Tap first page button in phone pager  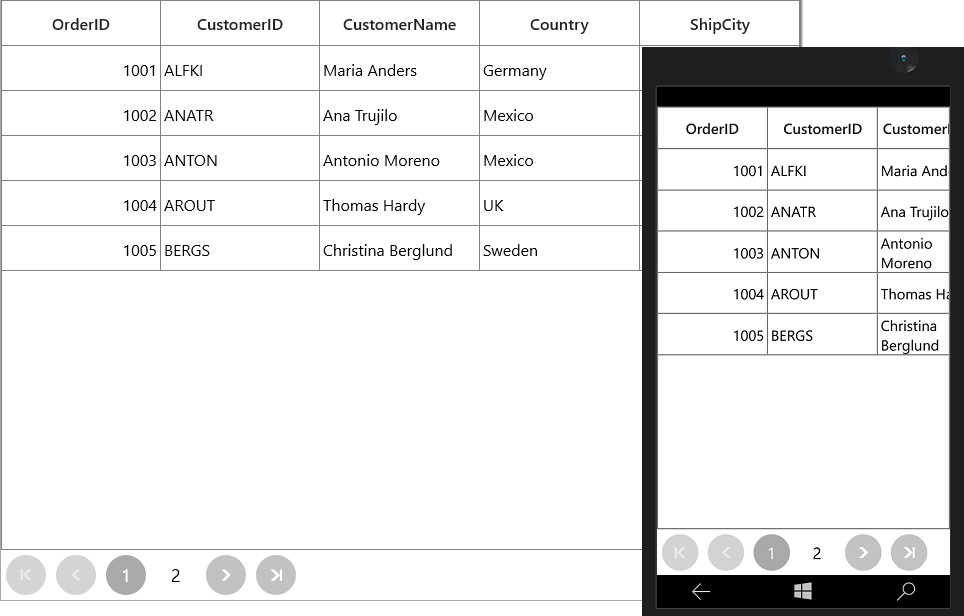pyautogui.click(x=680, y=553)
